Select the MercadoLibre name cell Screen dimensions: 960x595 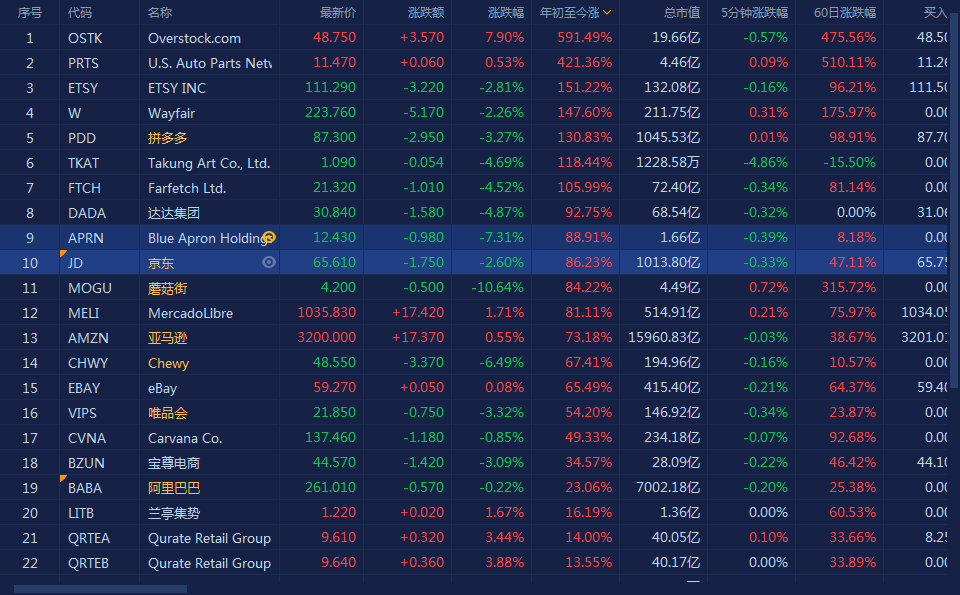coord(190,313)
